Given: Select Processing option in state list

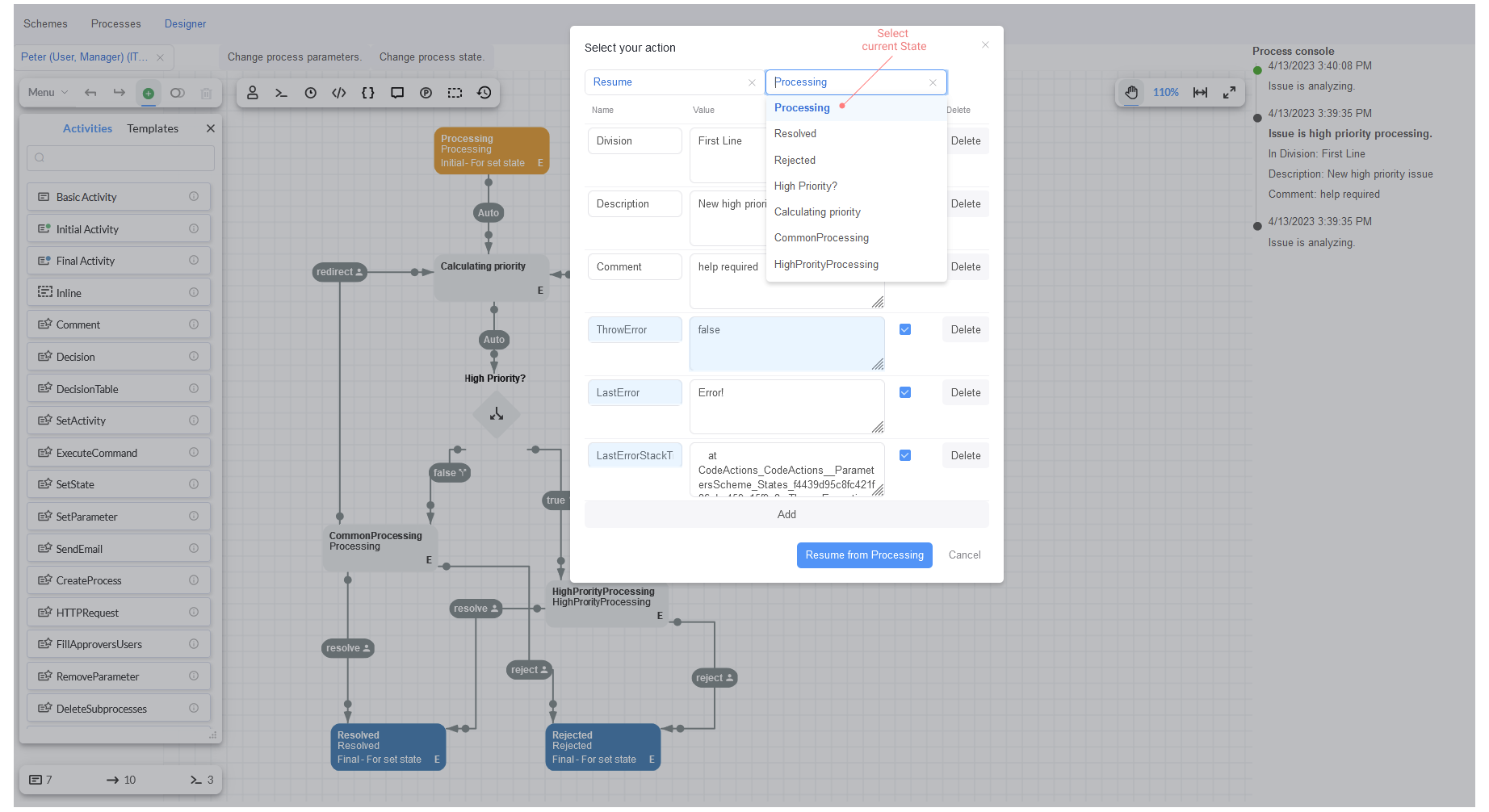Looking at the screenshot, I should coord(856,108).
